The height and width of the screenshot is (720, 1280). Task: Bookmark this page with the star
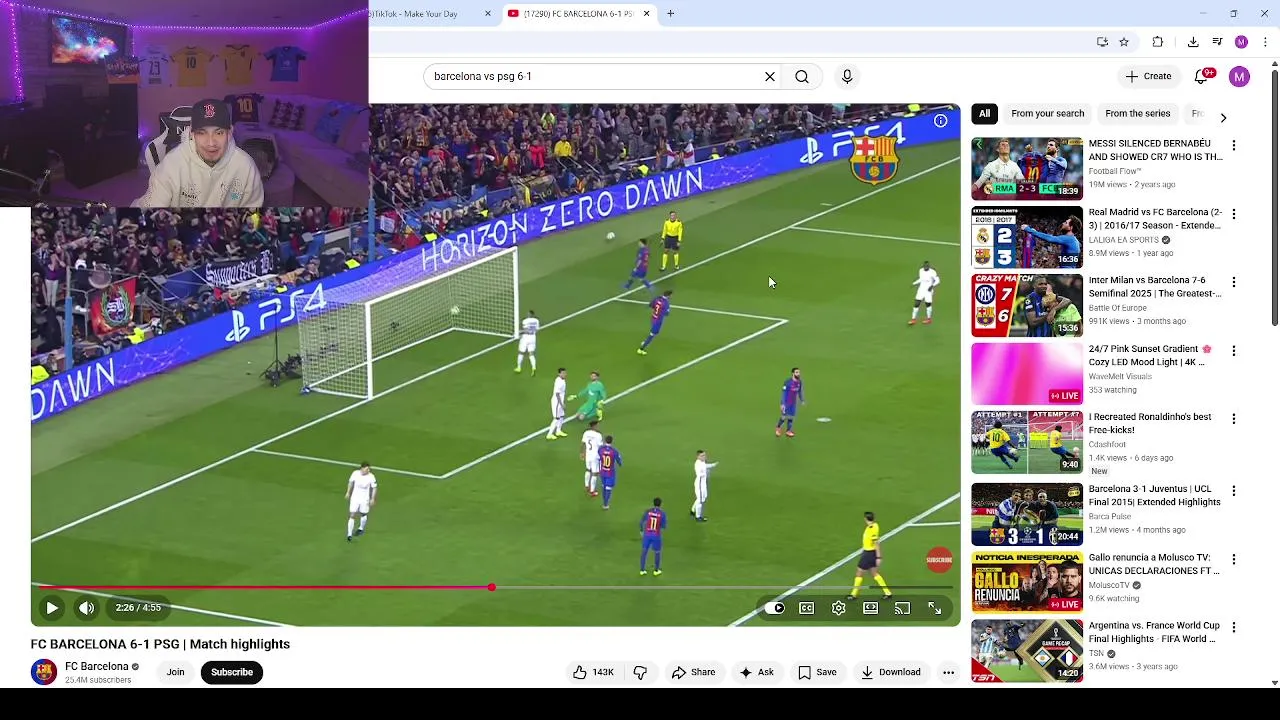tap(1124, 42)
